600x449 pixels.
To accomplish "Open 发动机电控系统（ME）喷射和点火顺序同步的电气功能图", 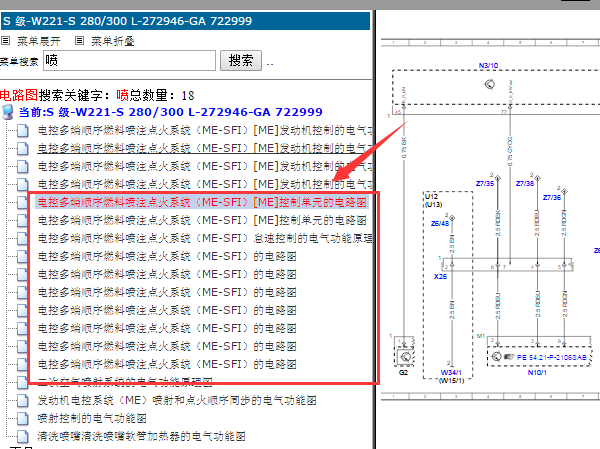I will 177,400.
